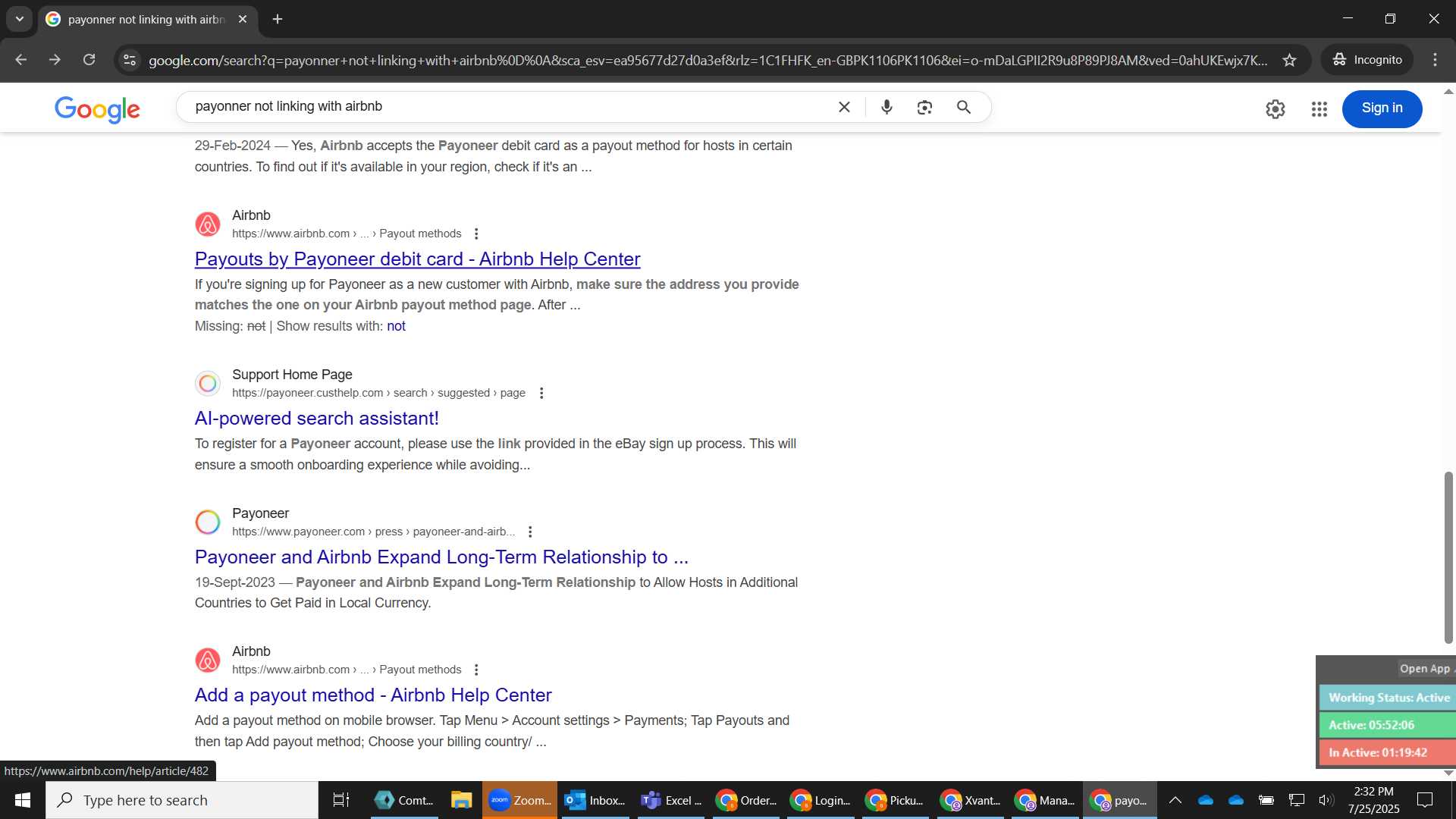Open Search by image (Lens) icon
This screenshot has width=1456, height=819.
click(924, 107)
